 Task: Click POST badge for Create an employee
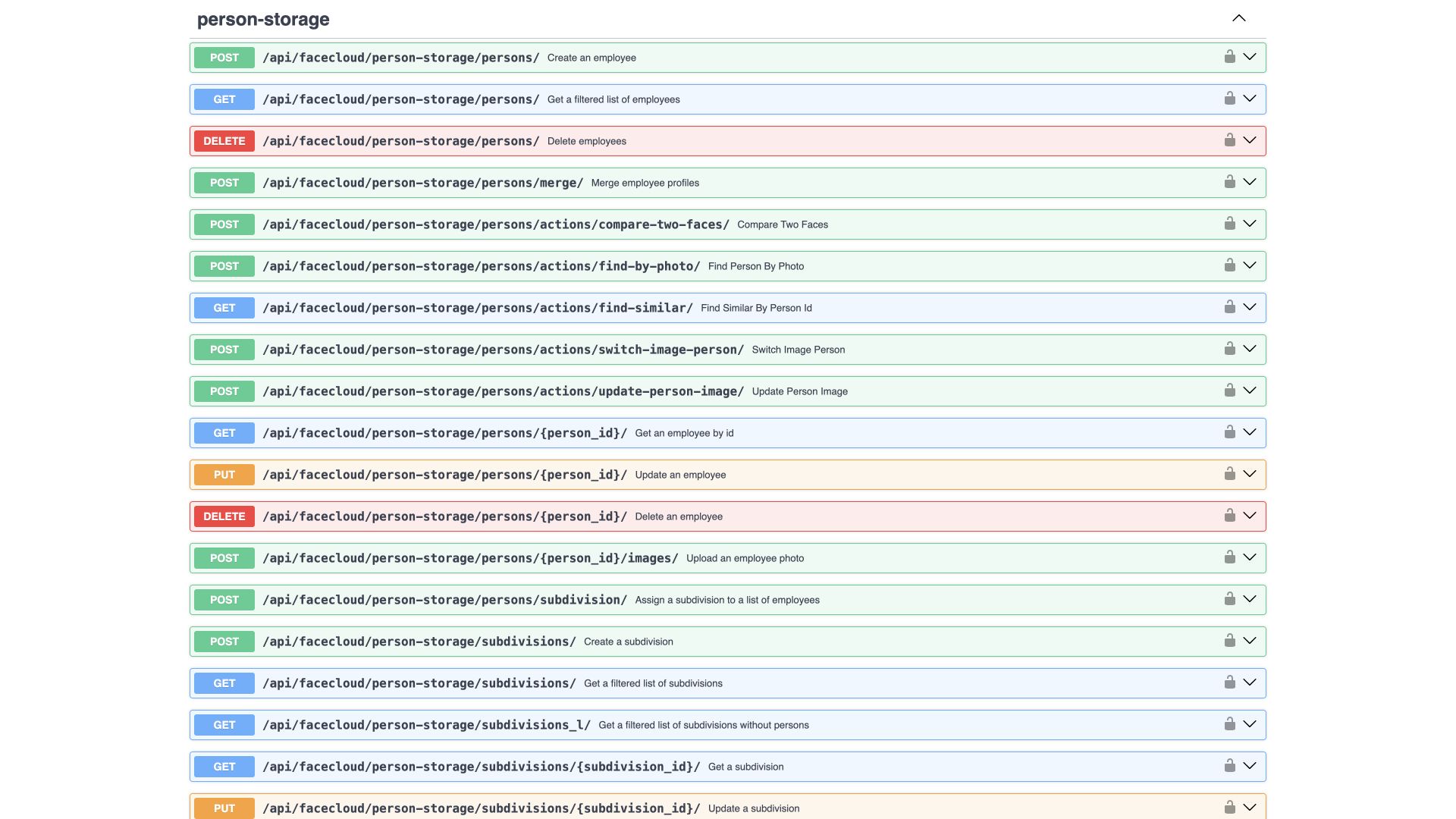tap(224, 58)
